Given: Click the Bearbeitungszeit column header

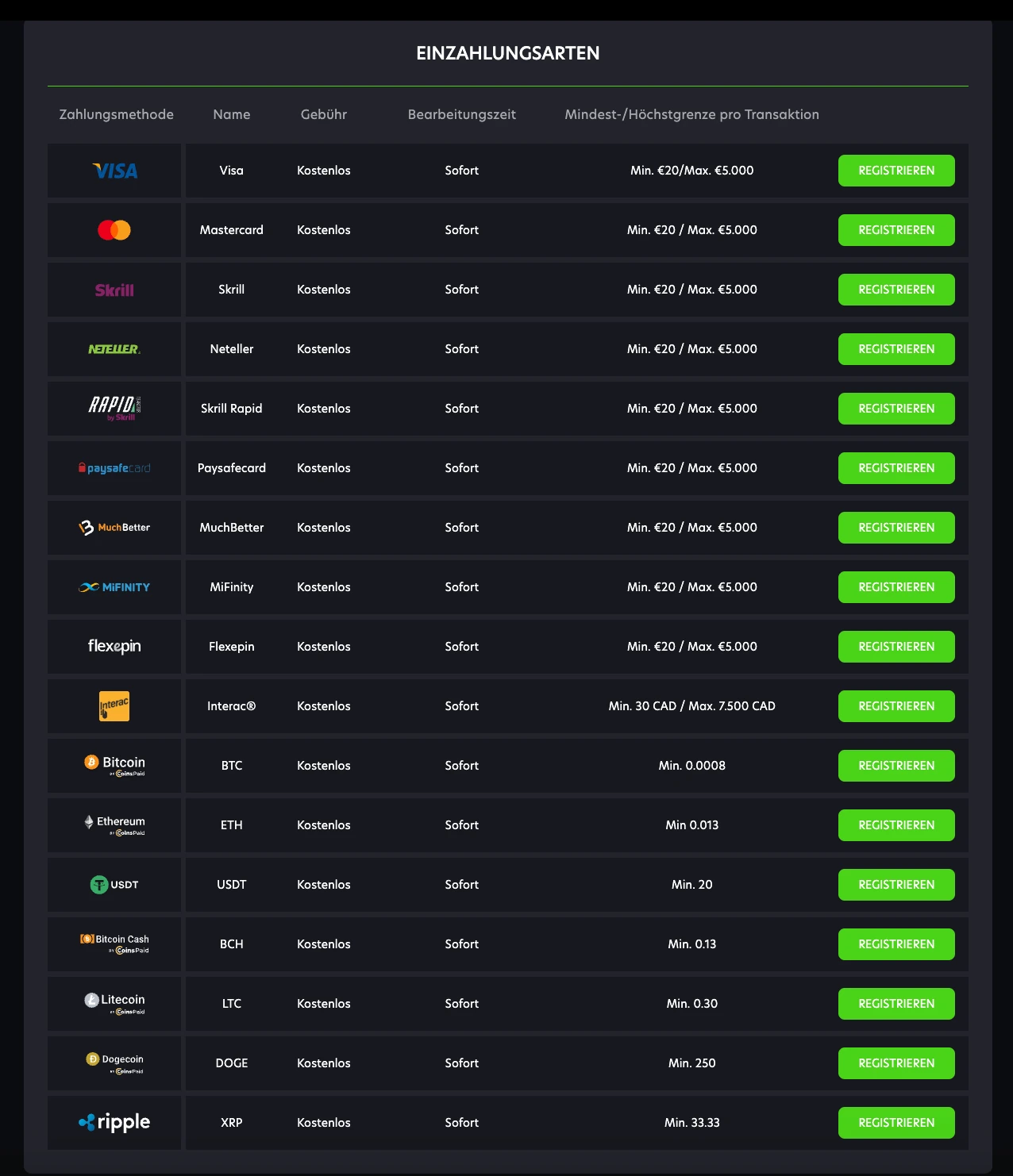Looking at the screenshot, I should tap(462, 114).
